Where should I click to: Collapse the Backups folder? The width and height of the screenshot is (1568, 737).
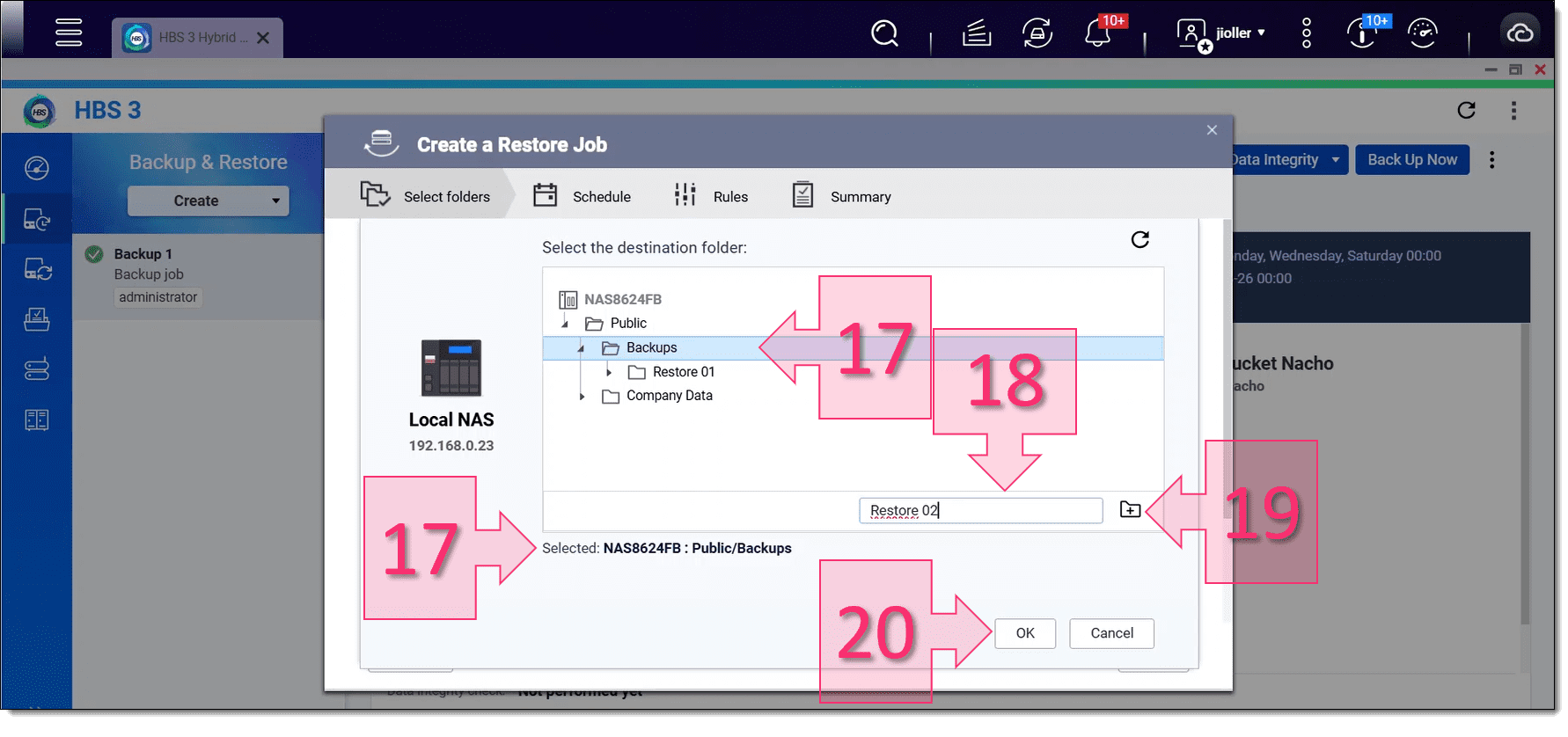click(582, 348)
